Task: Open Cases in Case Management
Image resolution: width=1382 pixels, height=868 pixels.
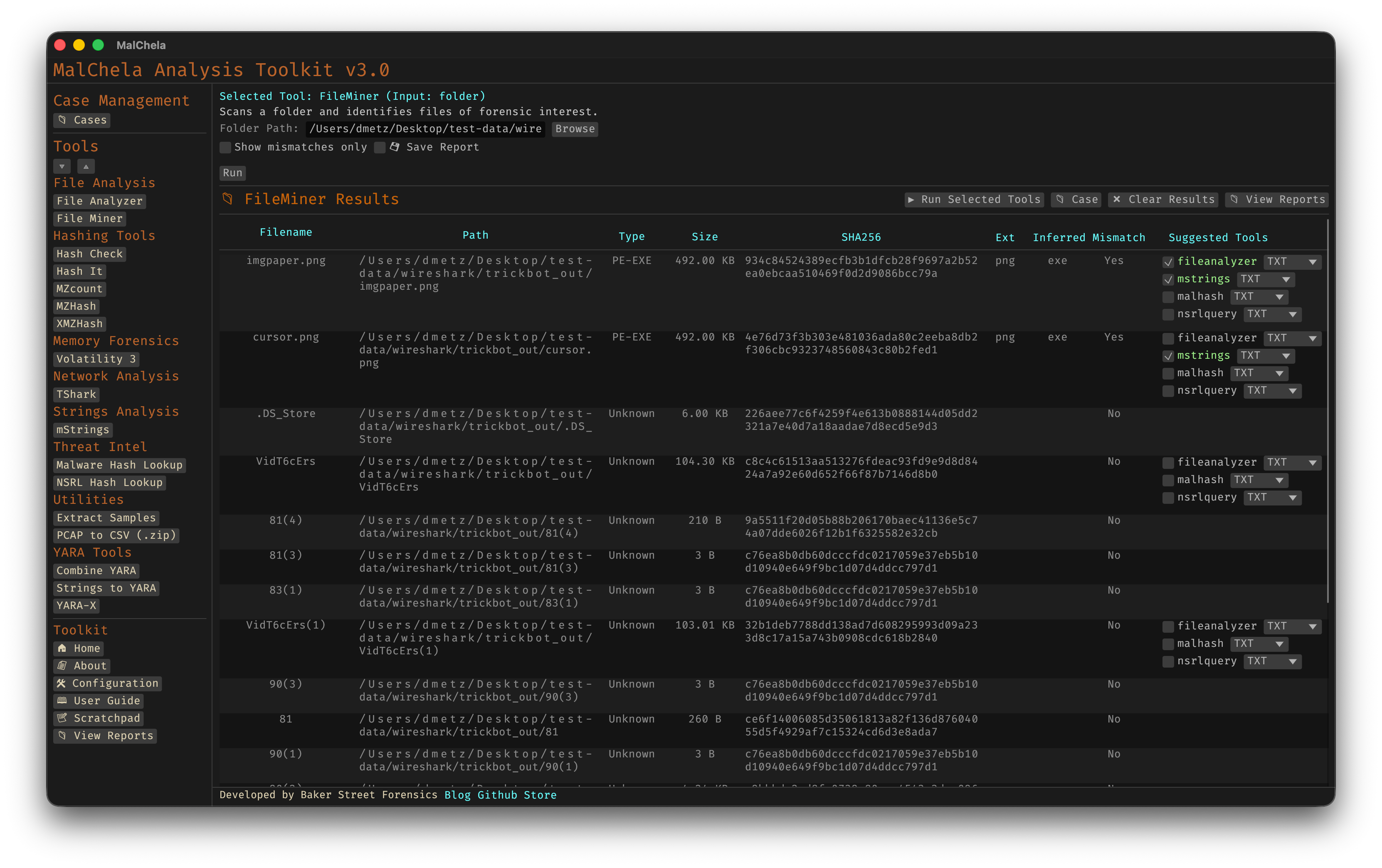Action: click(x=82, y=120)
